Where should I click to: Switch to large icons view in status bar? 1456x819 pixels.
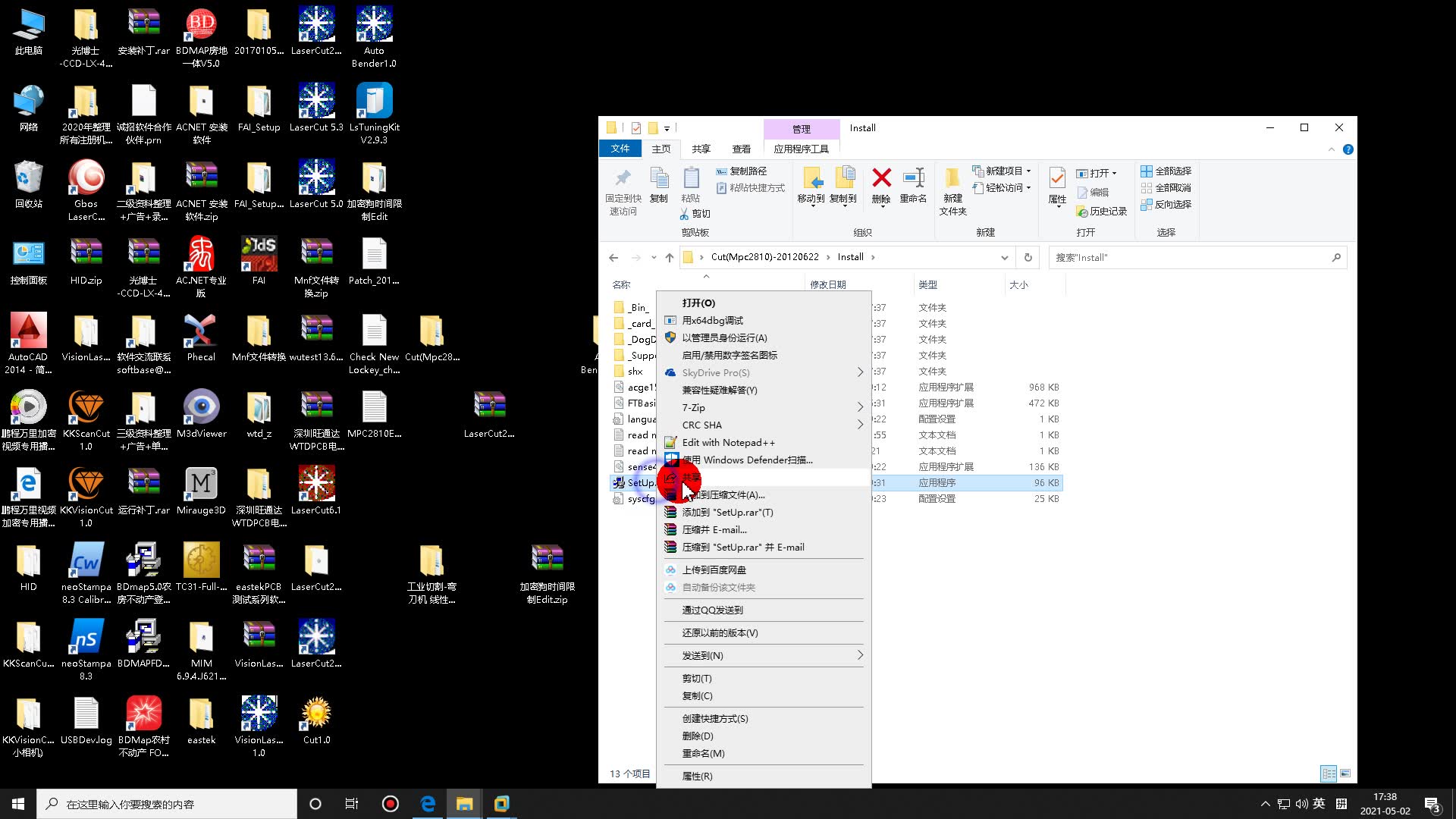pos(1345,773)
